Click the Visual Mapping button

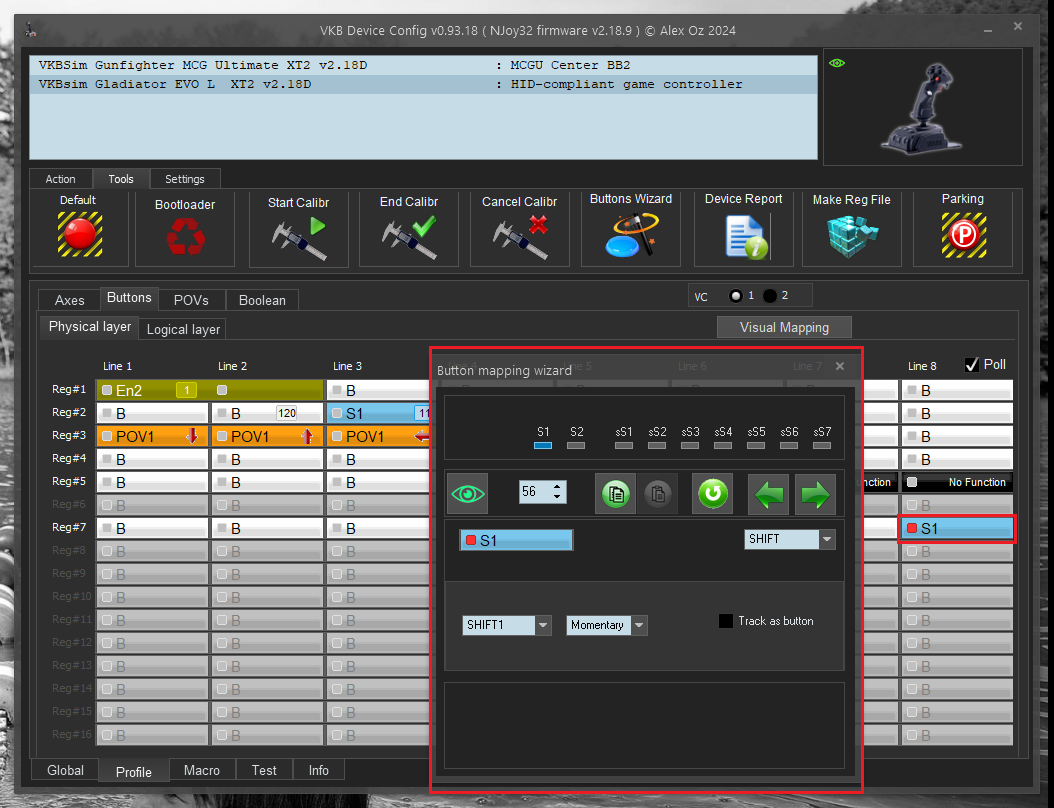(784, 327)
